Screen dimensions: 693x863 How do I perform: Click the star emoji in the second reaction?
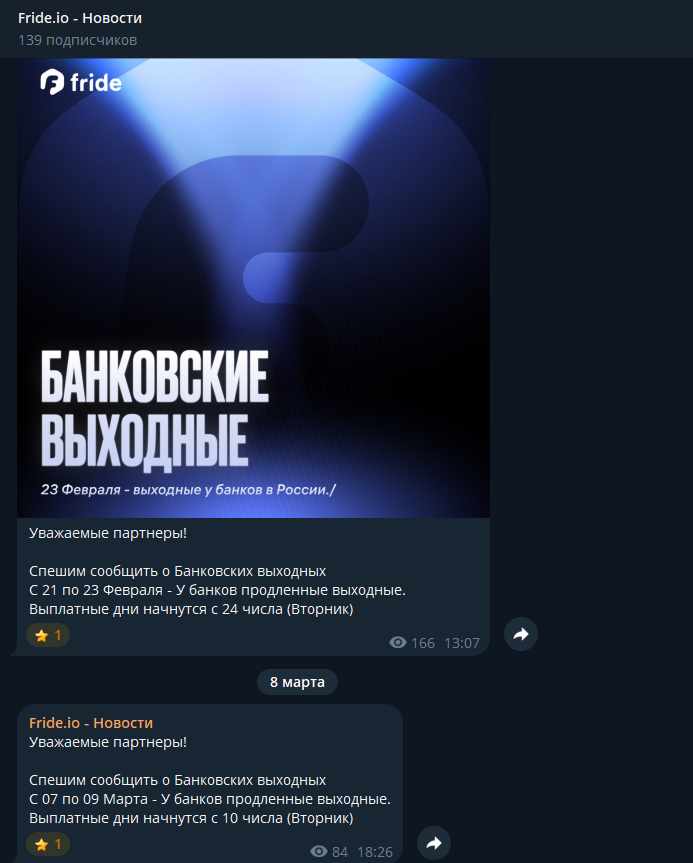[x=41, y=844]
